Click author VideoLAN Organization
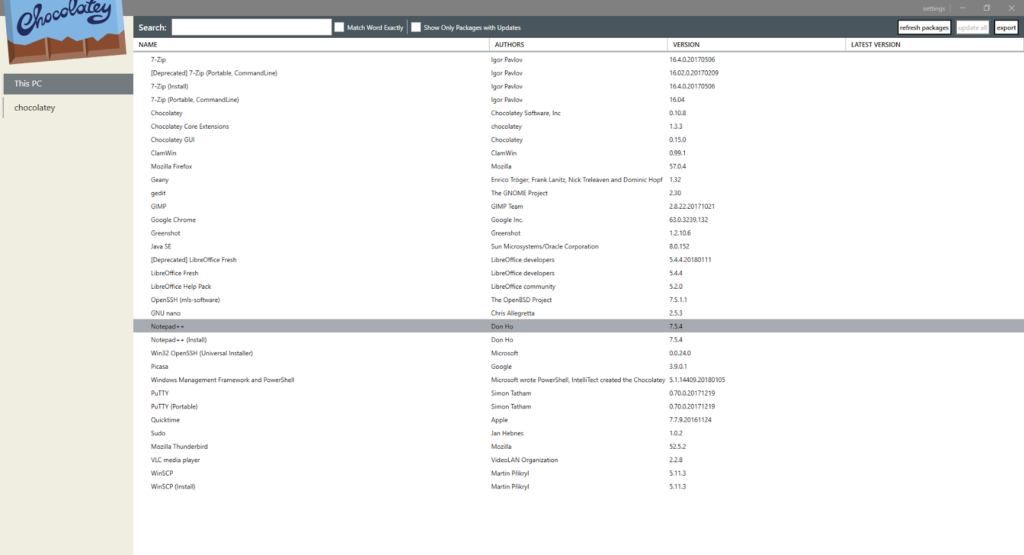 (524, 460)
